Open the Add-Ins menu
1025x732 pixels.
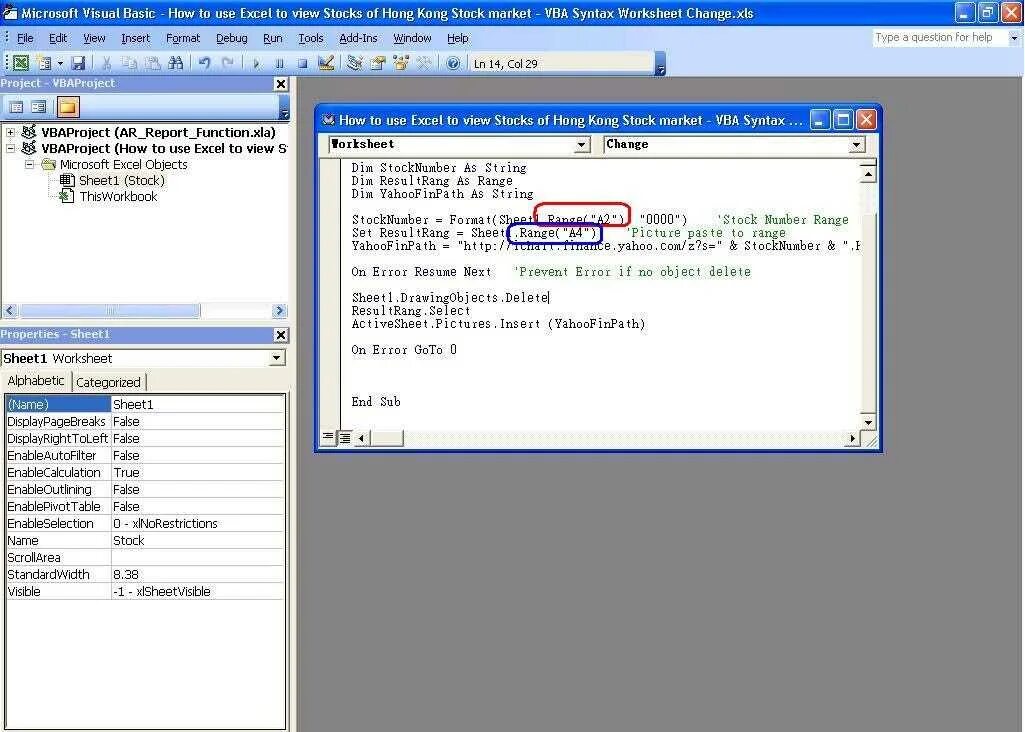click(x=358, y=39)
